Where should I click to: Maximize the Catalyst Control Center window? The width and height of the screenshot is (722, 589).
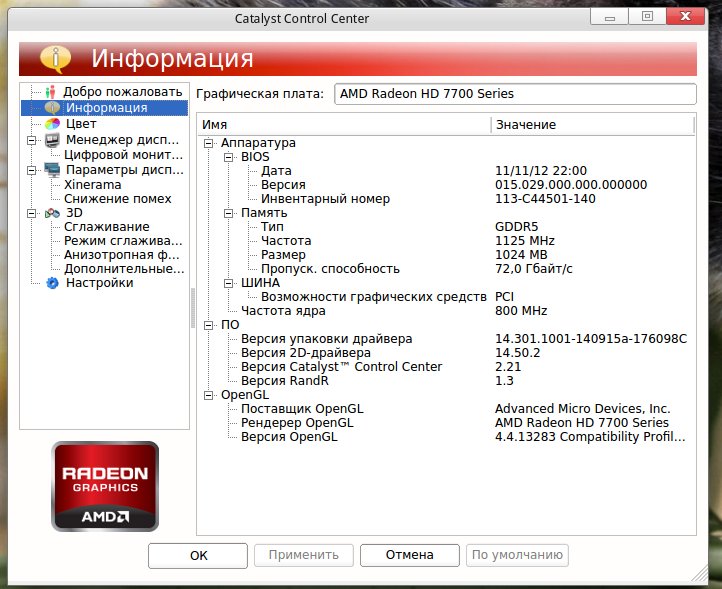click(647, 17)
